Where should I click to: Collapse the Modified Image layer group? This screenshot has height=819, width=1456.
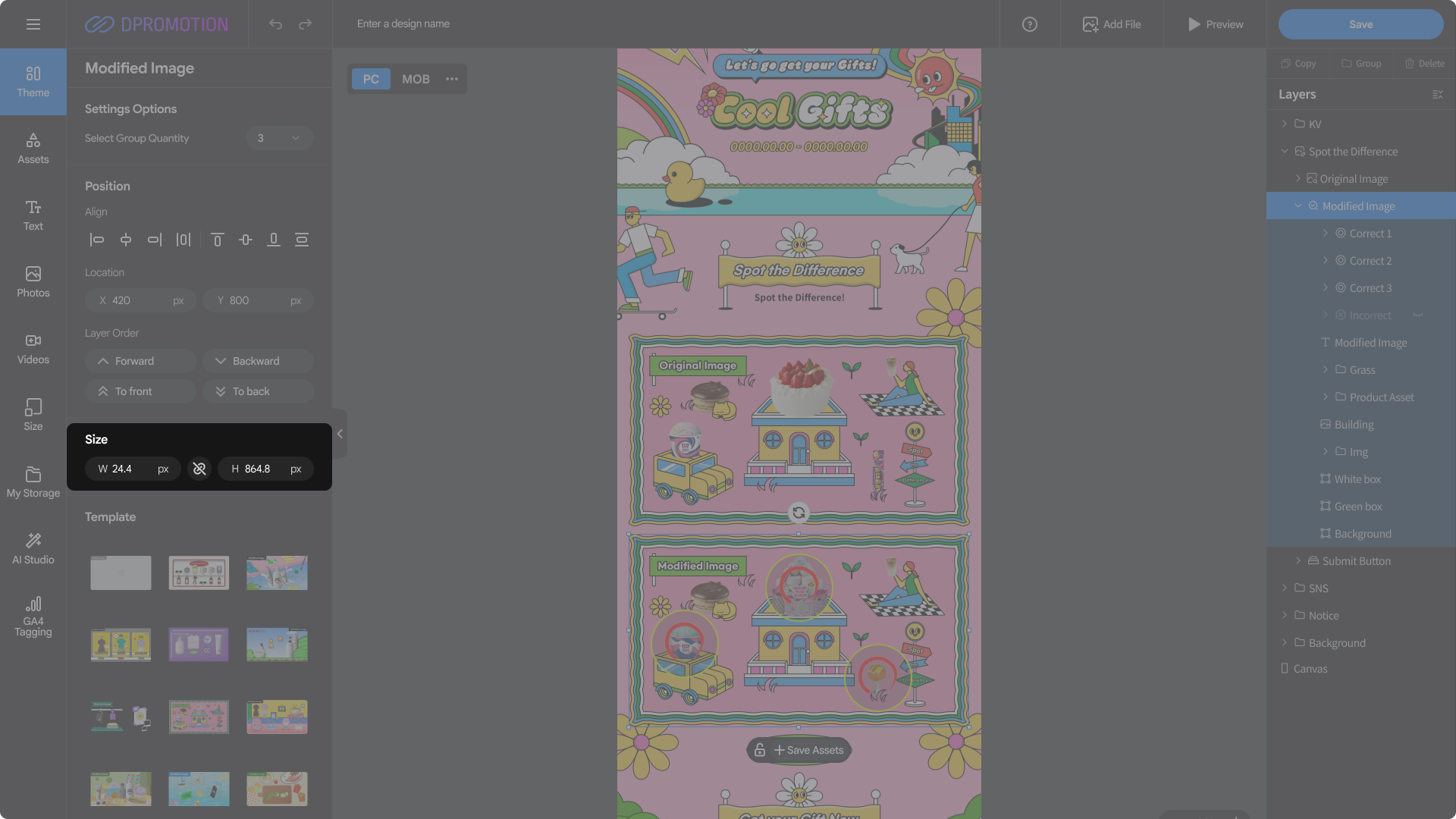[x=1298, y=206]
